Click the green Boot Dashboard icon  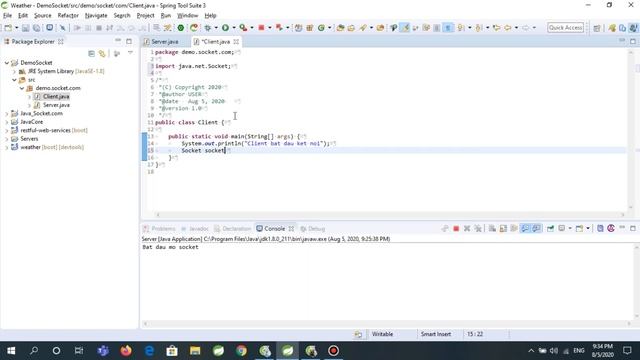[x=180, y=28]
